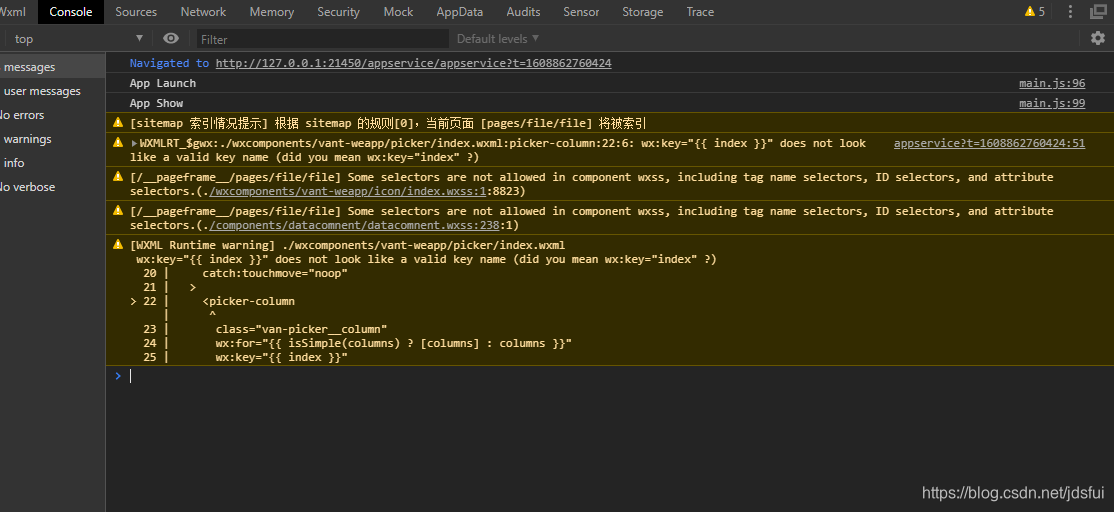
Task: Open the Security tab
Action: 338,12
